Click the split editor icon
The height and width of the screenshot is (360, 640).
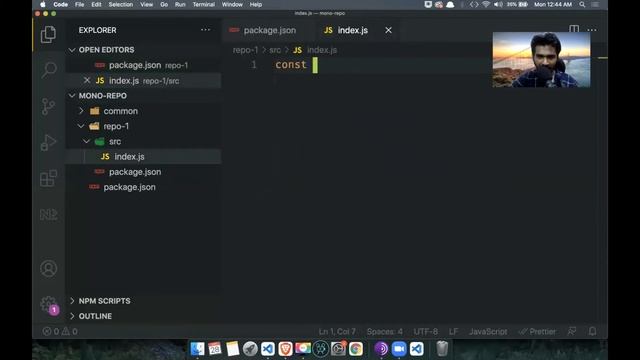[x=574, y=29]
